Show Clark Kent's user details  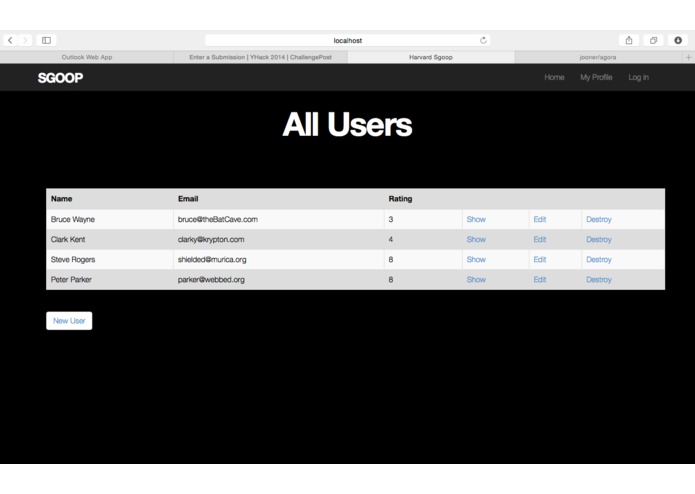coord(476,239)
